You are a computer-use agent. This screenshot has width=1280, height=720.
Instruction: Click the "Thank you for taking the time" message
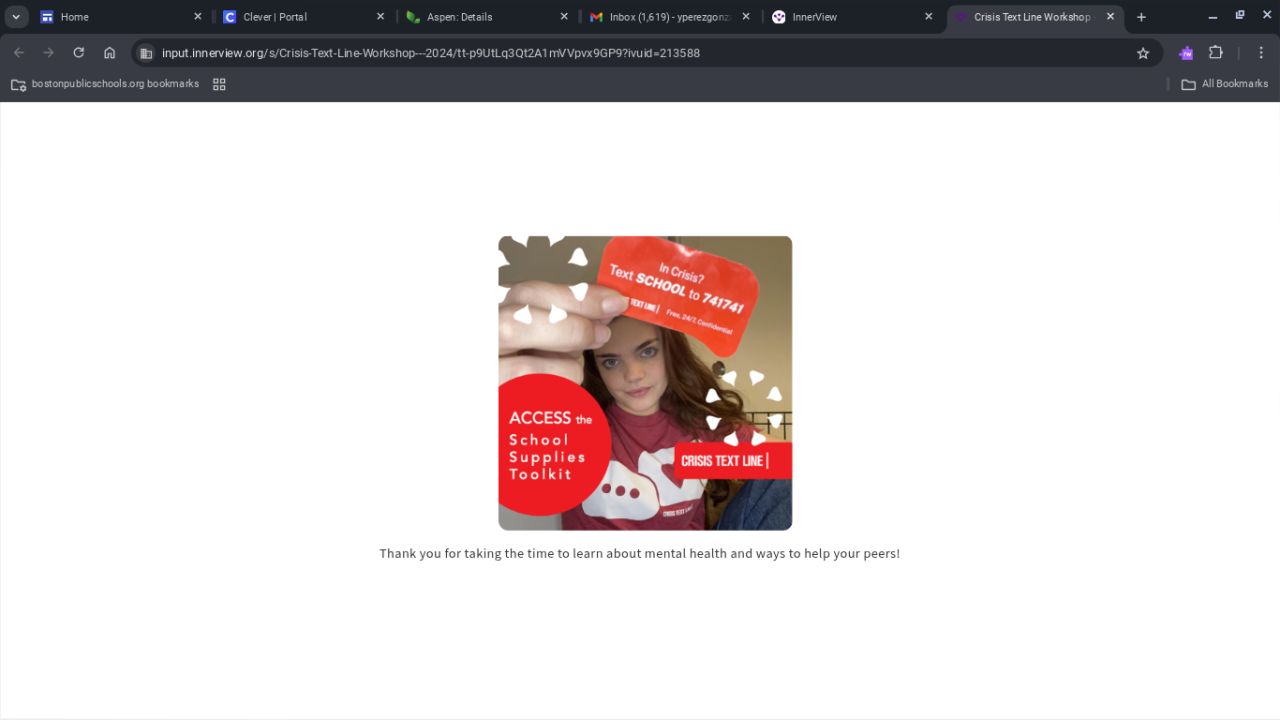640,553
